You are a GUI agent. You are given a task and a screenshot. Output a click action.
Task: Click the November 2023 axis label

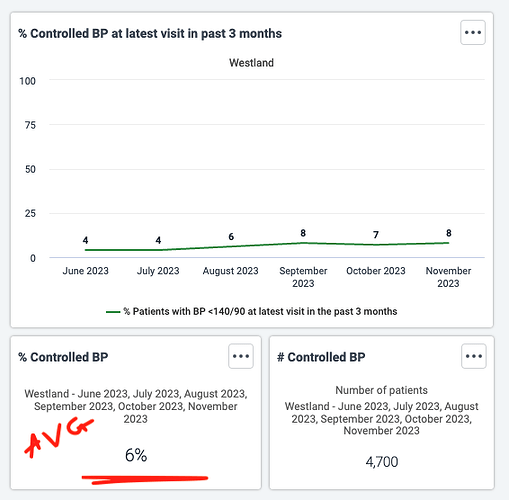coord(448,277)
